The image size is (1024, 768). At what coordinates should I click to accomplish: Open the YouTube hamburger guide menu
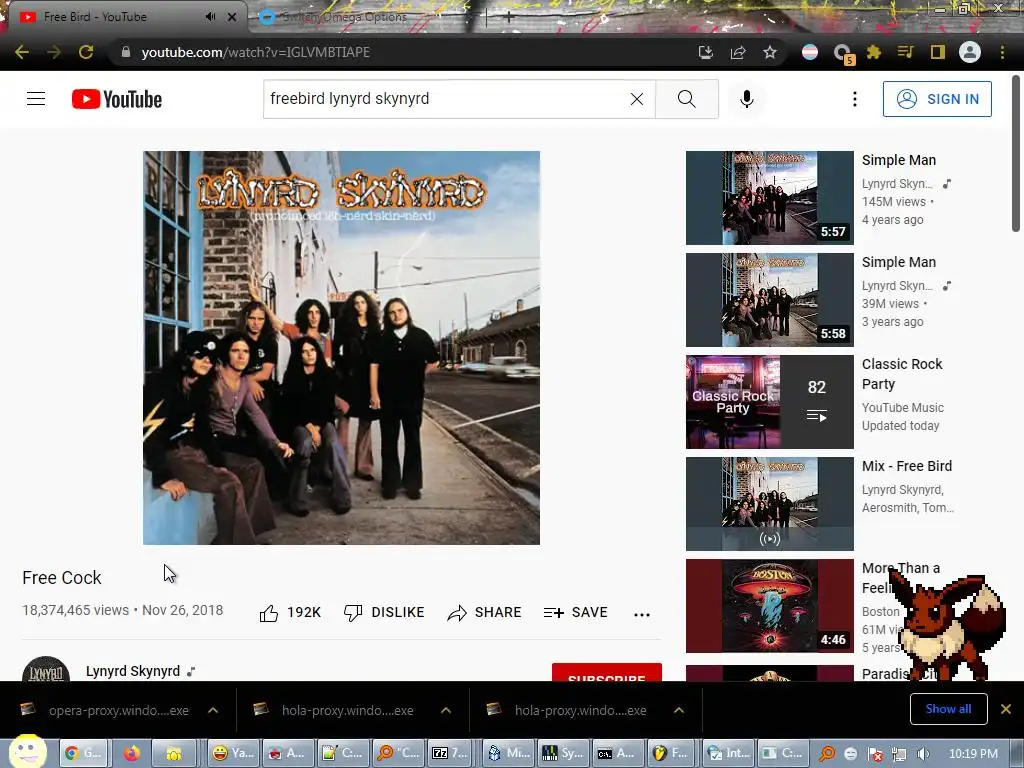(x=36, y=99)
